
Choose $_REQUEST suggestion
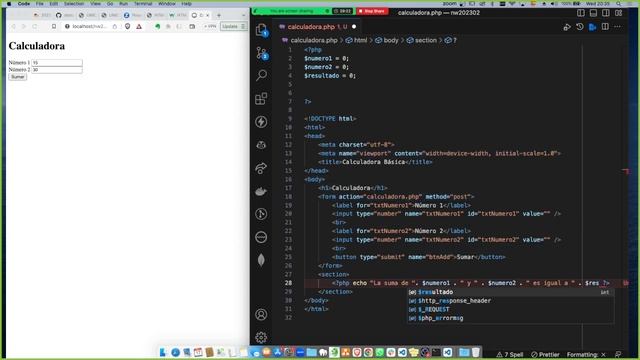pyautogui.click(x=510, y=309)
